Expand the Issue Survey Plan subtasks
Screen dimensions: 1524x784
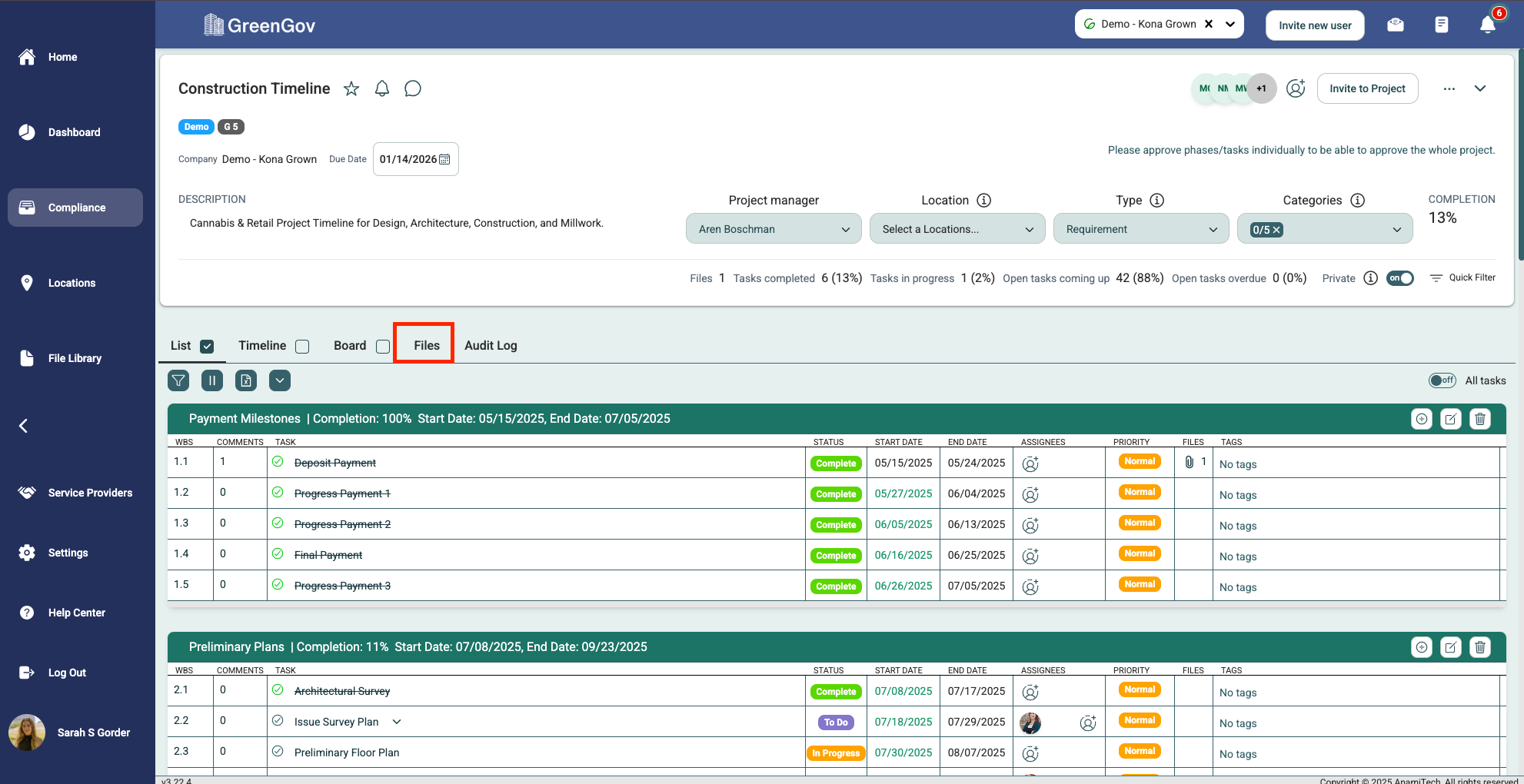point(397,722)
